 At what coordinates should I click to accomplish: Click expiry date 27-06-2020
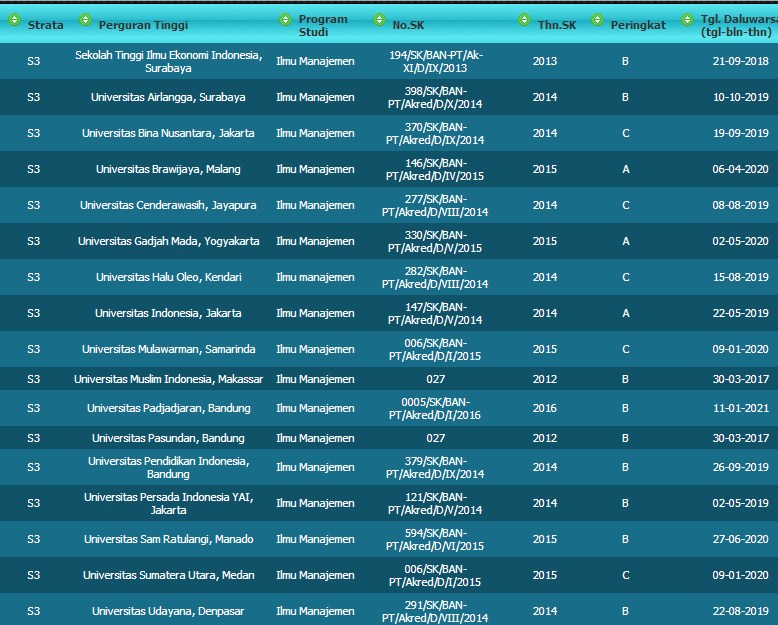[x=741, y=539]
